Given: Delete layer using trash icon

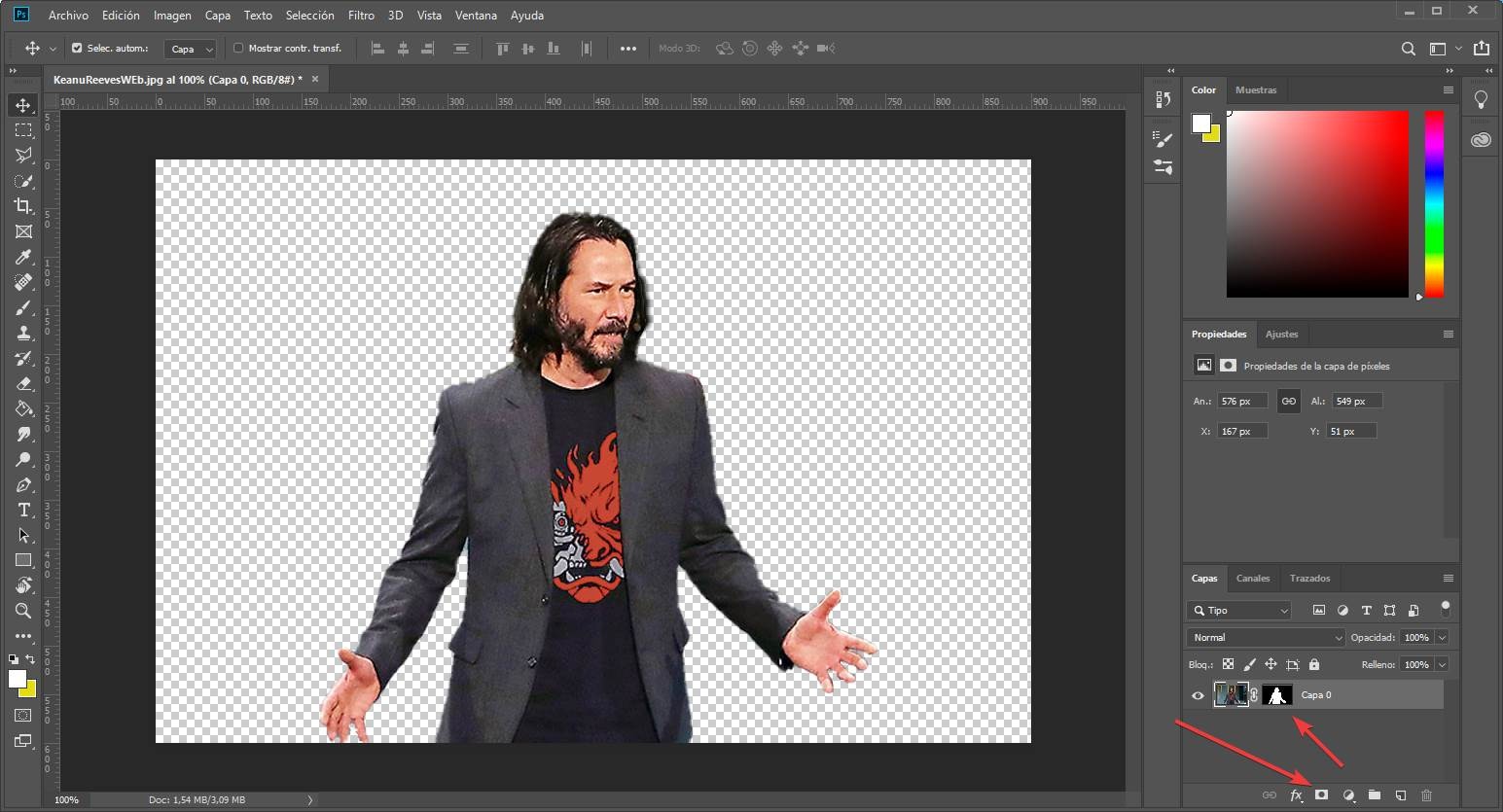Looking at the screenshot, I should (x=1426, y=794).
